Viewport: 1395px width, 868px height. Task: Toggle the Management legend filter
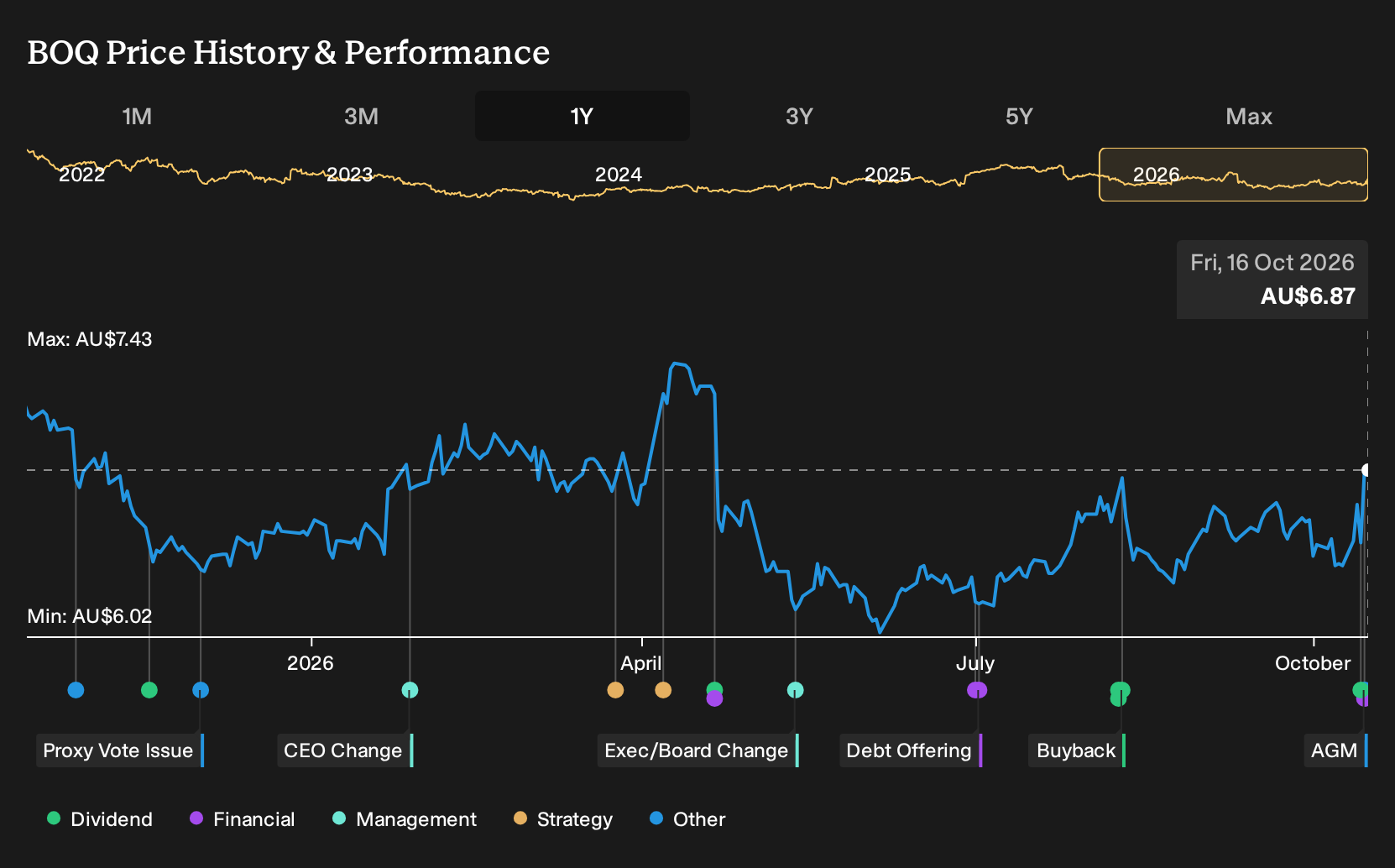pyautogui.click(x=405, y=819)
